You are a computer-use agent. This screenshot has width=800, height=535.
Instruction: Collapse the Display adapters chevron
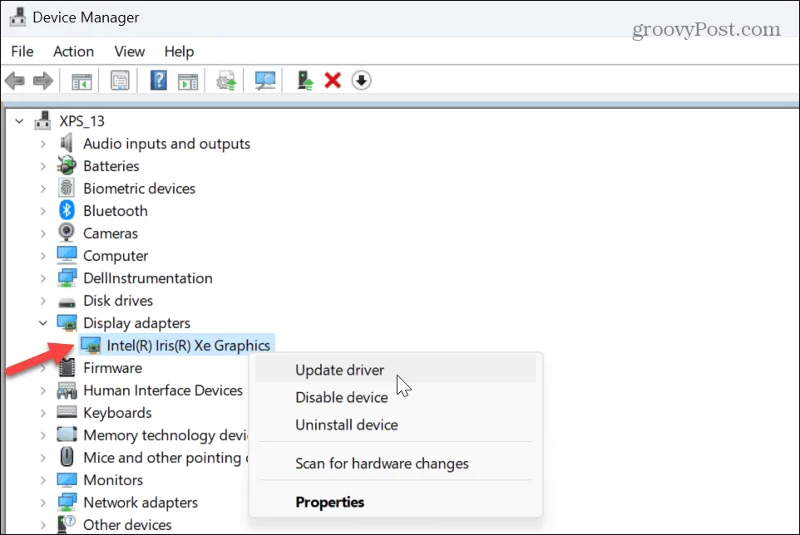point(43,323)
